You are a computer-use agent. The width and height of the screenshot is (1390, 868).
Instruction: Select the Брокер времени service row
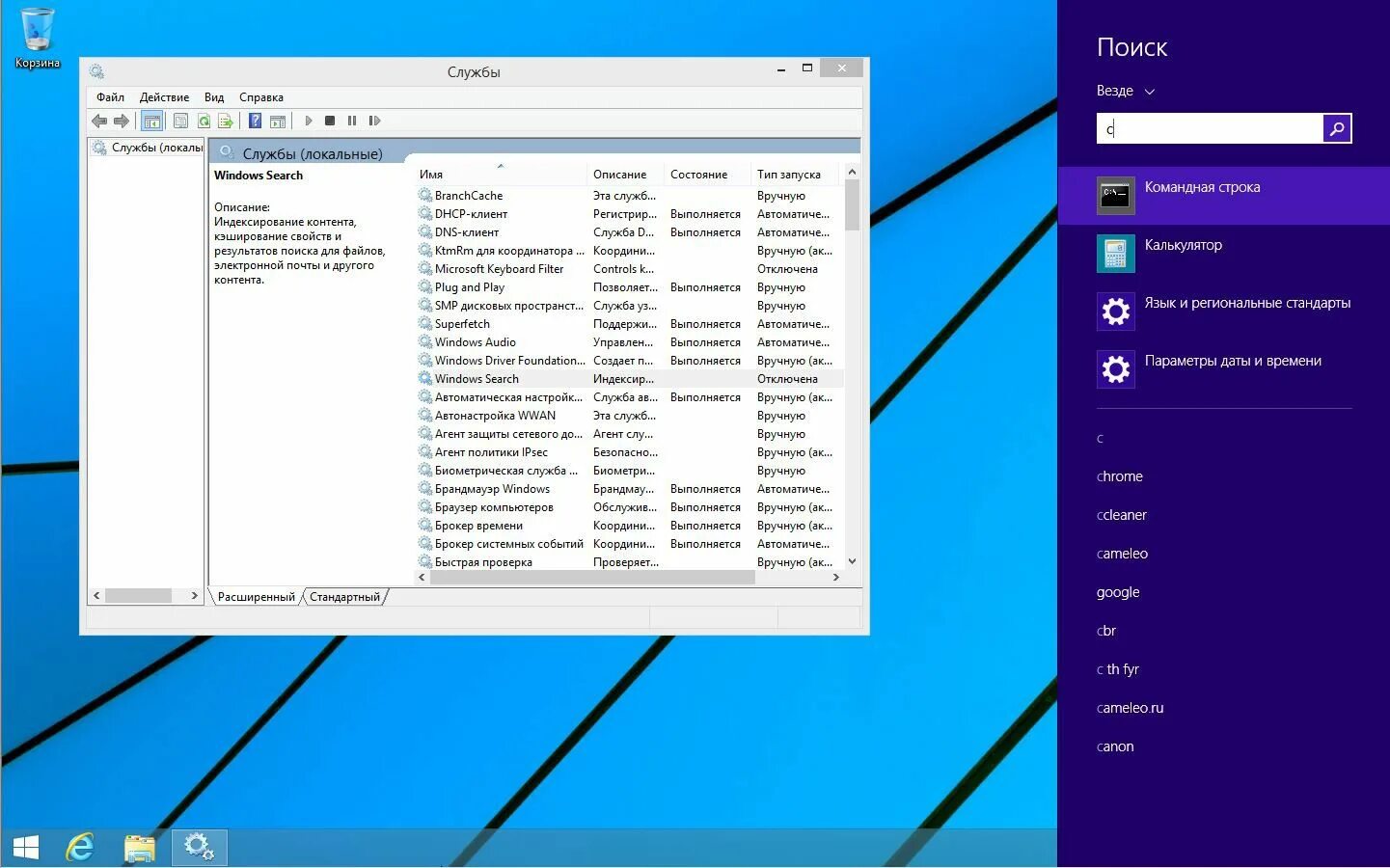pyautogui.click(x=629, y=526)
